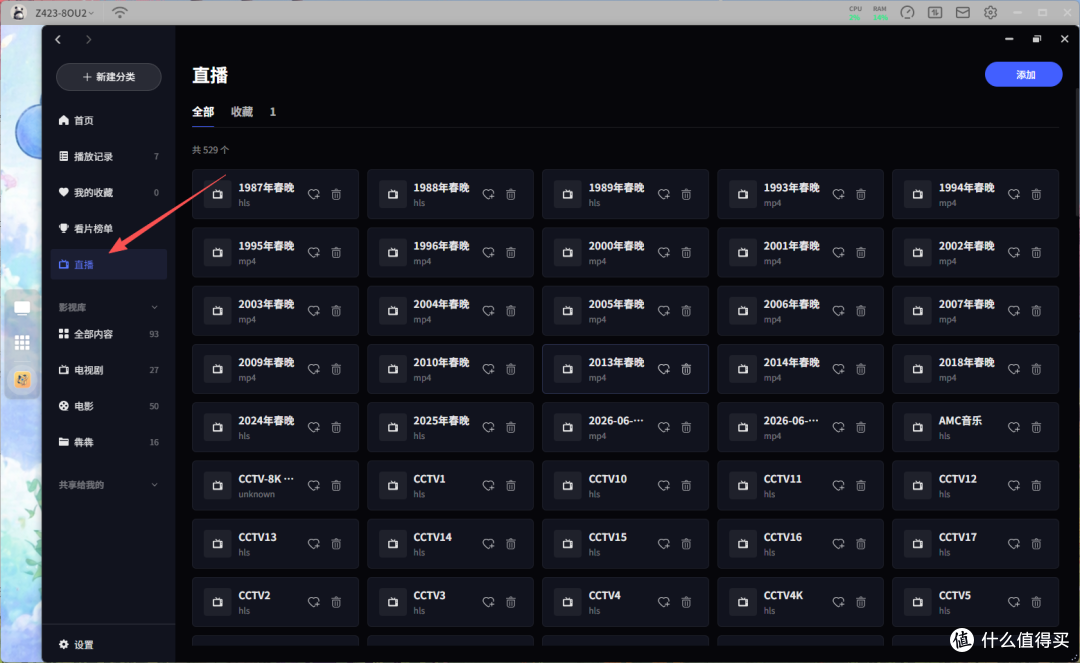1080x663 pixels.
Task: Delete the 2013年春晚 entry
Action: click(x=686, y=370)
